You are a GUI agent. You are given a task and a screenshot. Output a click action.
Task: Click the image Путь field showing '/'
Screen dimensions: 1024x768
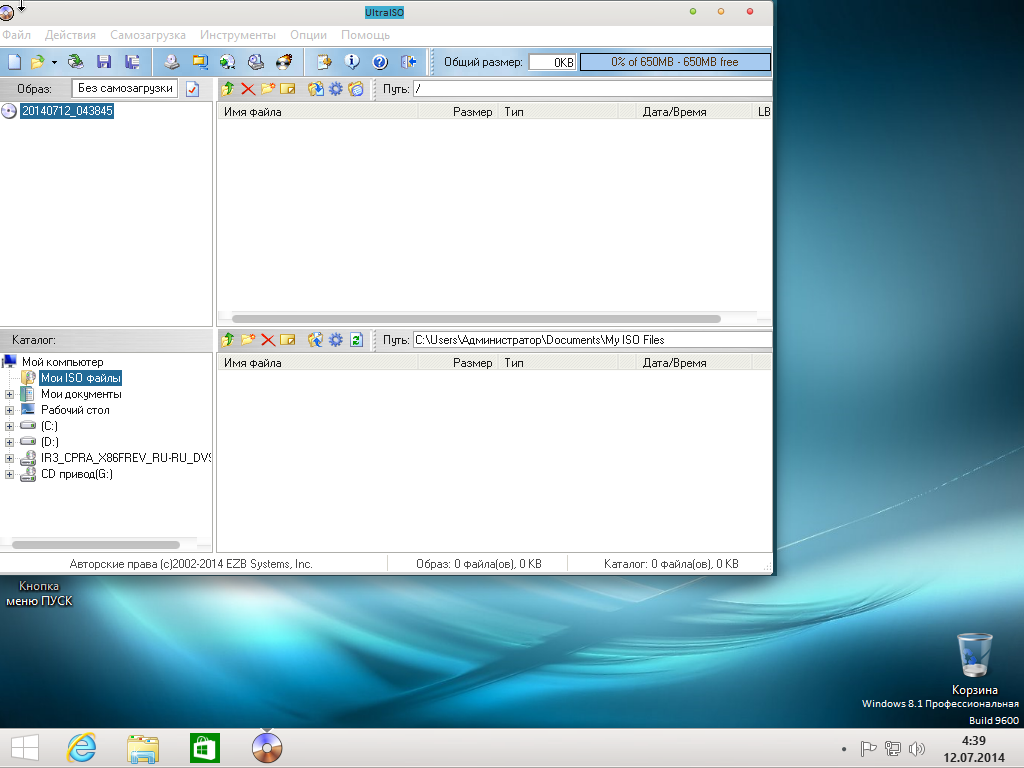[592, 89]
